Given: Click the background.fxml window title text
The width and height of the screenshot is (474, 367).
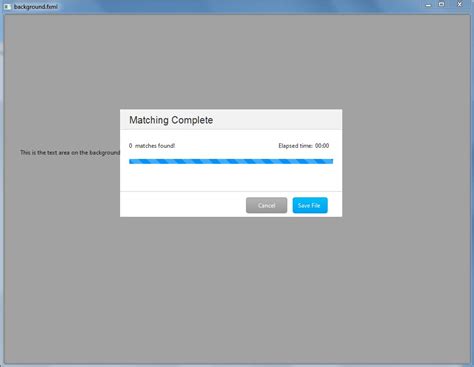Looking at the screenshot, I should [x=36, y=7].
